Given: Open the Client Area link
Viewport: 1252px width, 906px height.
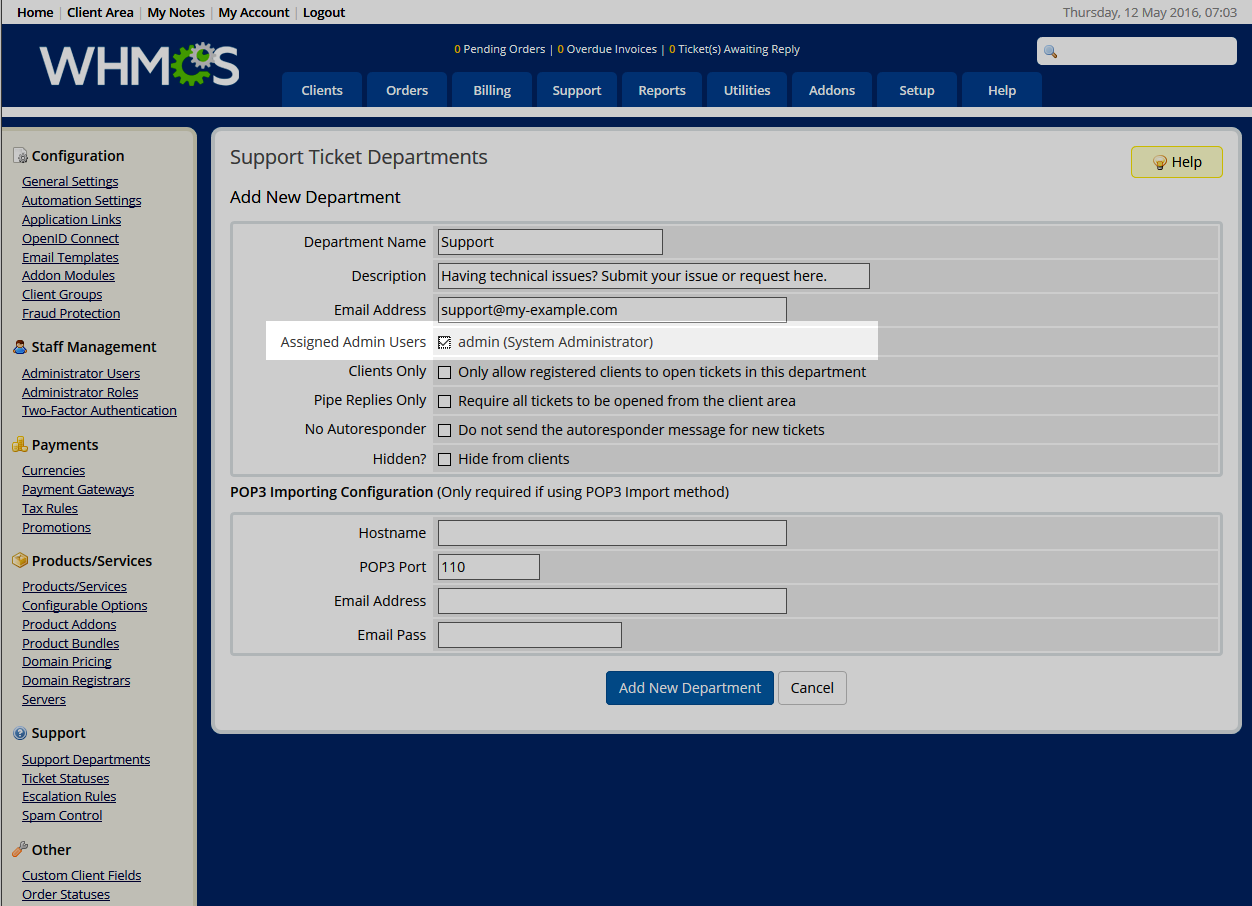Looking at the screenshot, I should 100,13.
